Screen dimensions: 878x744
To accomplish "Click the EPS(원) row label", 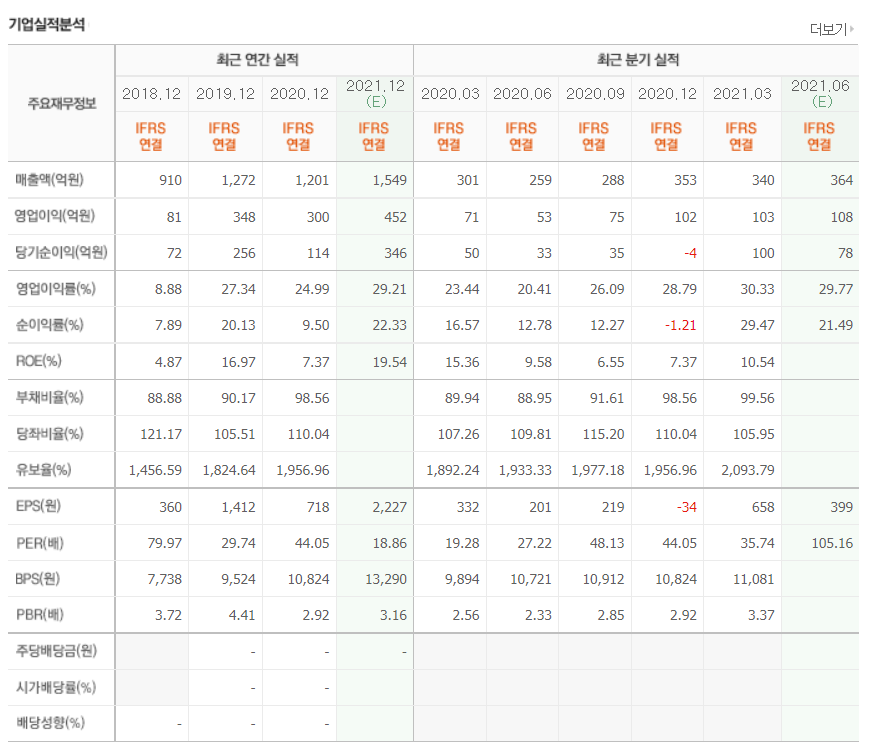I will point(38,506).
